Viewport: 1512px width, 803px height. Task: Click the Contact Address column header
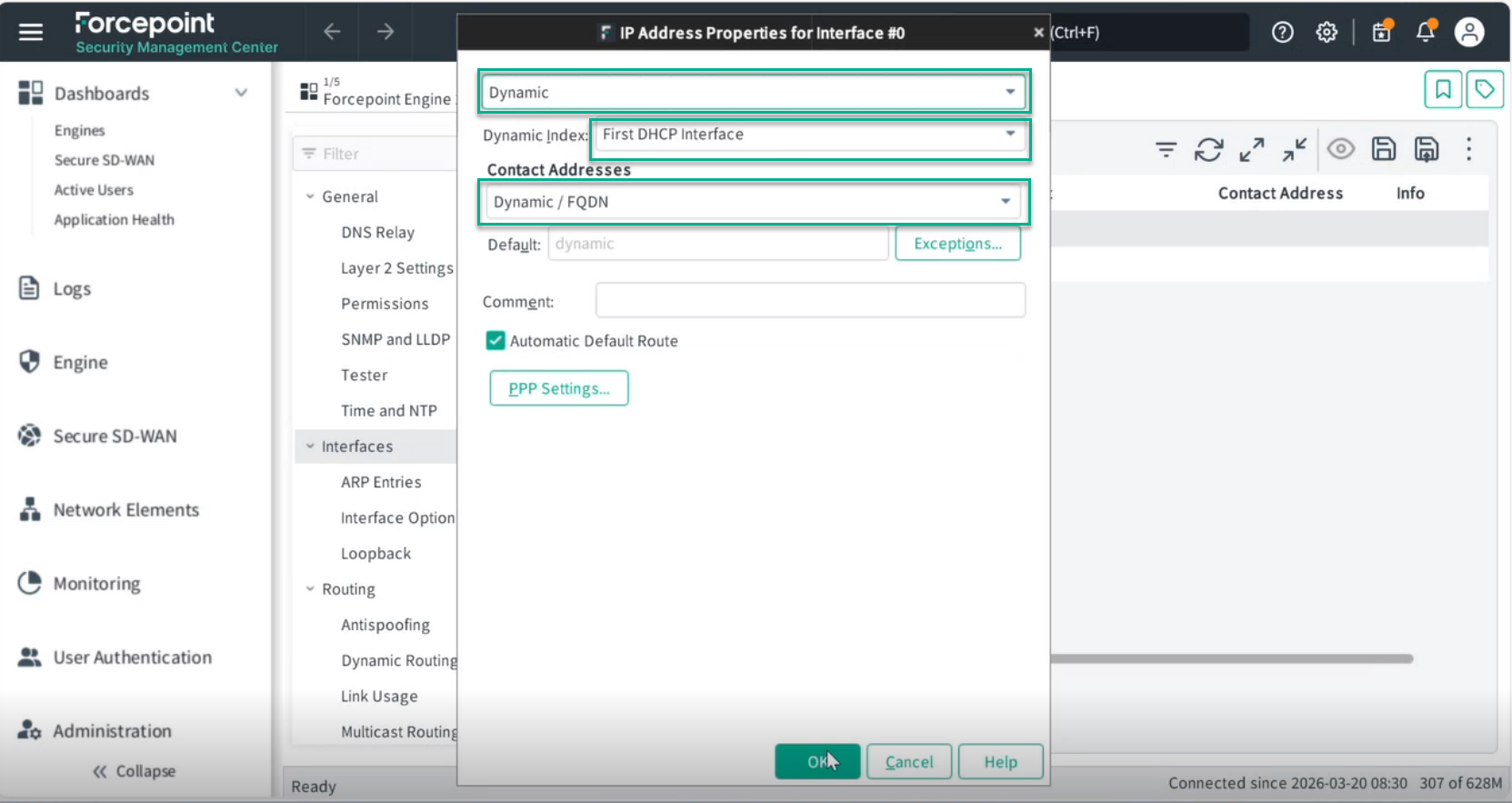pos(1280,193)
